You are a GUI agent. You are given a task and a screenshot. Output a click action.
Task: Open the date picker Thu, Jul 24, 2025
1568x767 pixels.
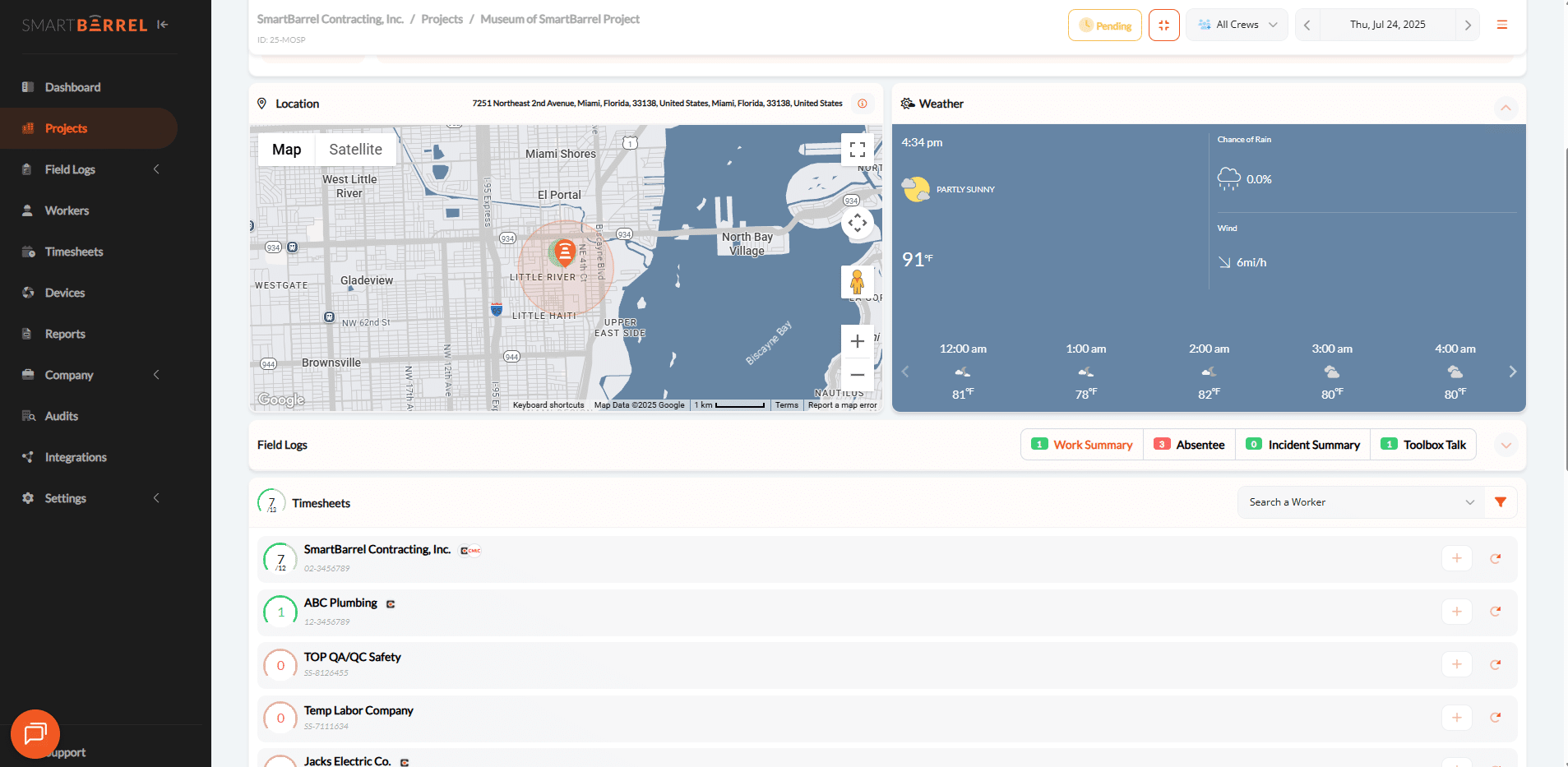1387,25
